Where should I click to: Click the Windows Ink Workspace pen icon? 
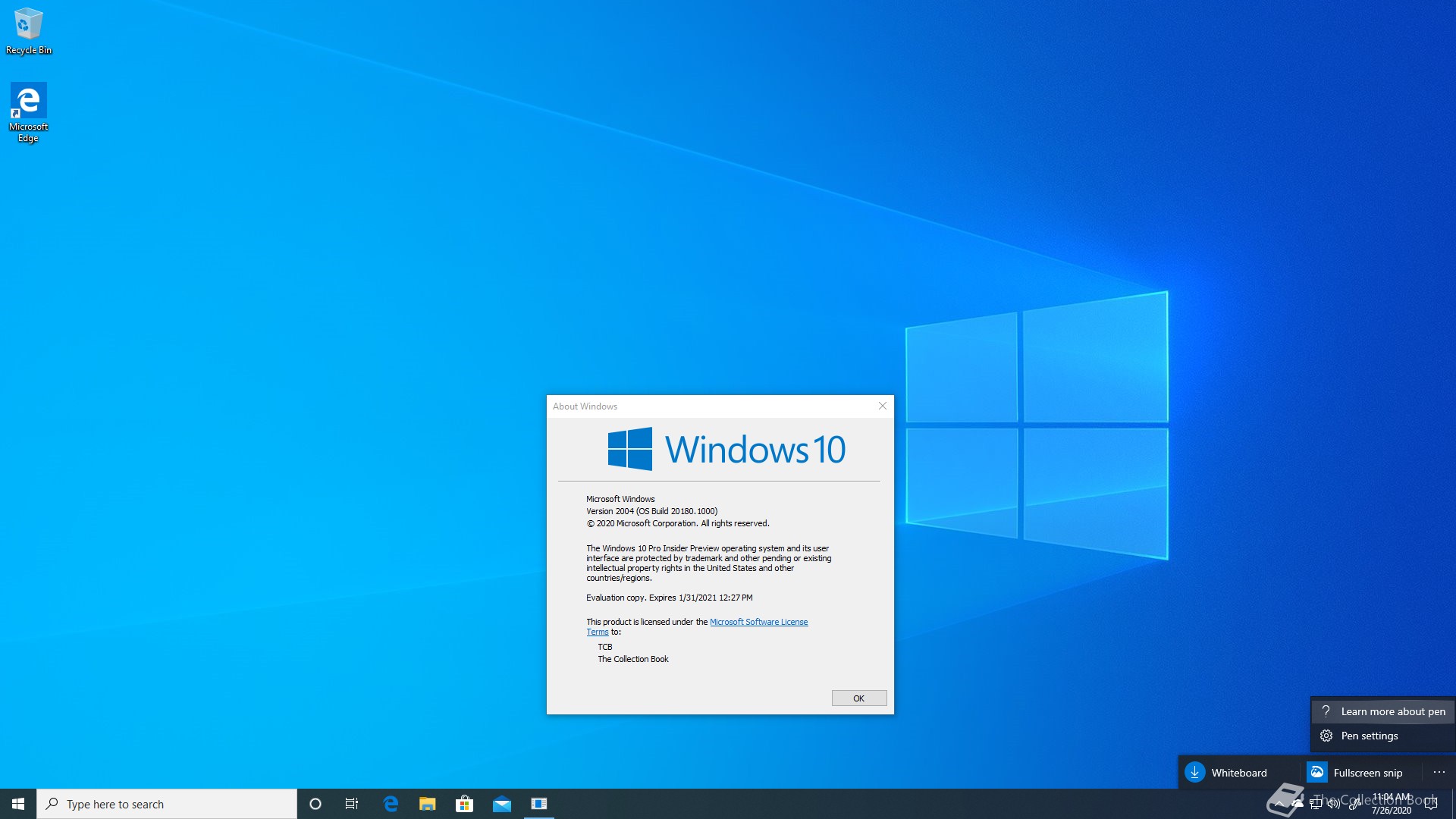[x=1354, y=804]
